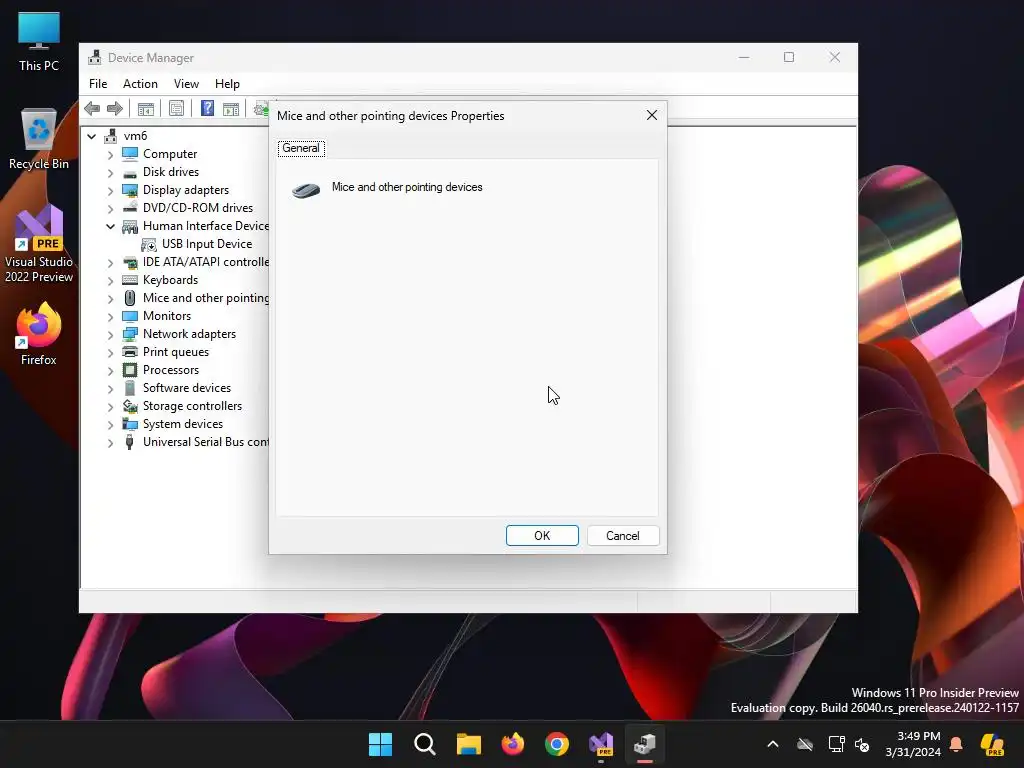Launch Chrome from the taskbar
This screenshot has width=1024, height=768.
click(x=556, y=744)
